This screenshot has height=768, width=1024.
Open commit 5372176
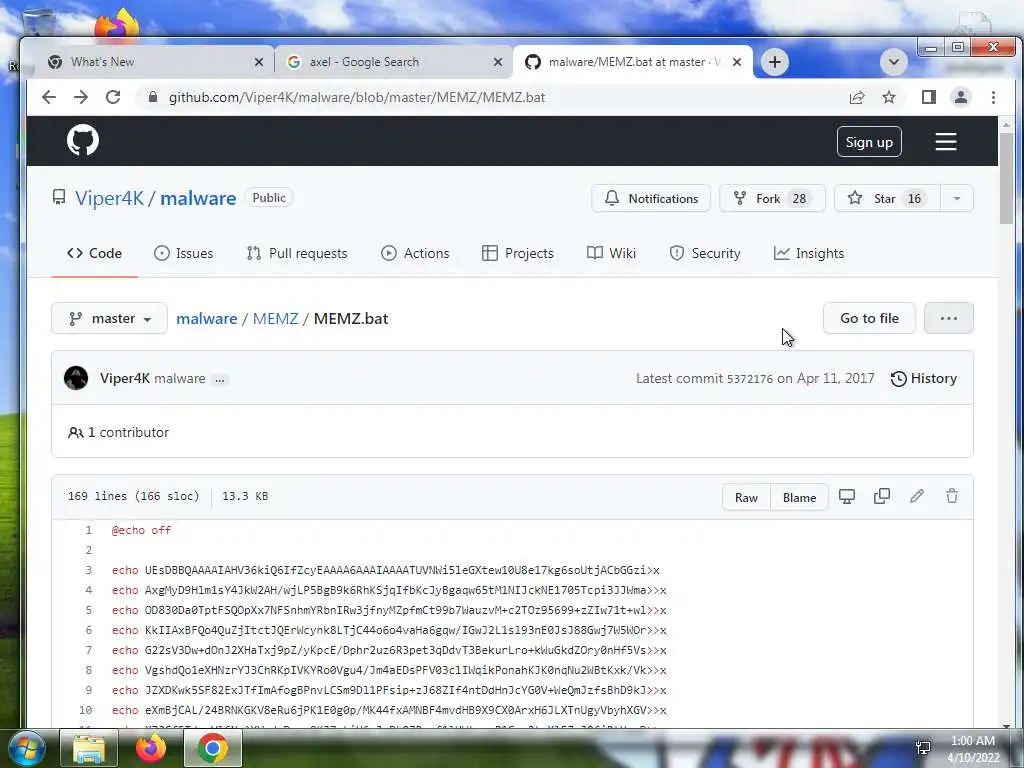click(x=750, y=379)
